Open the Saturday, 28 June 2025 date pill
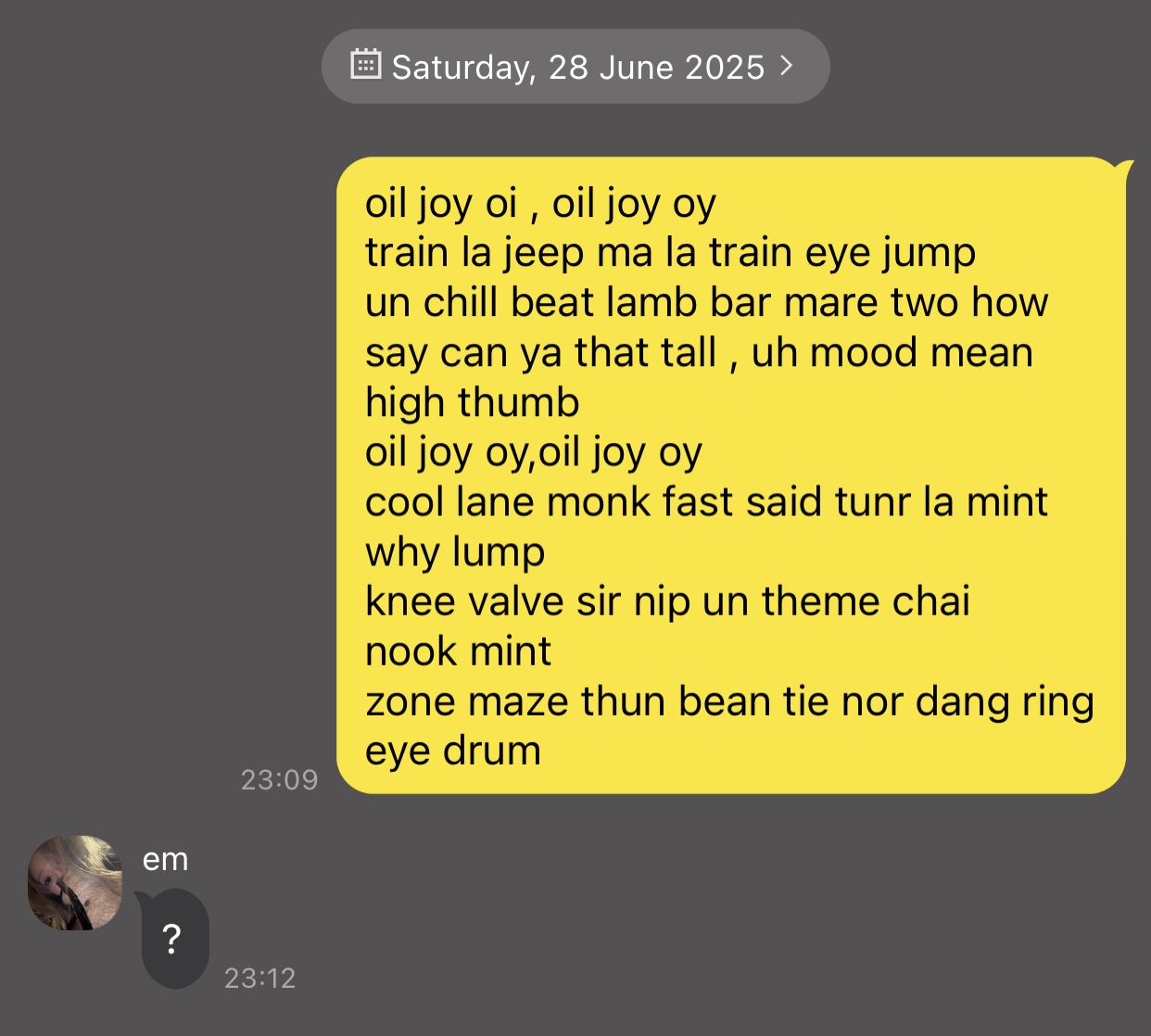Image resolution: width=1151 pixels, height=1036 pixels. tap(575, 66)
